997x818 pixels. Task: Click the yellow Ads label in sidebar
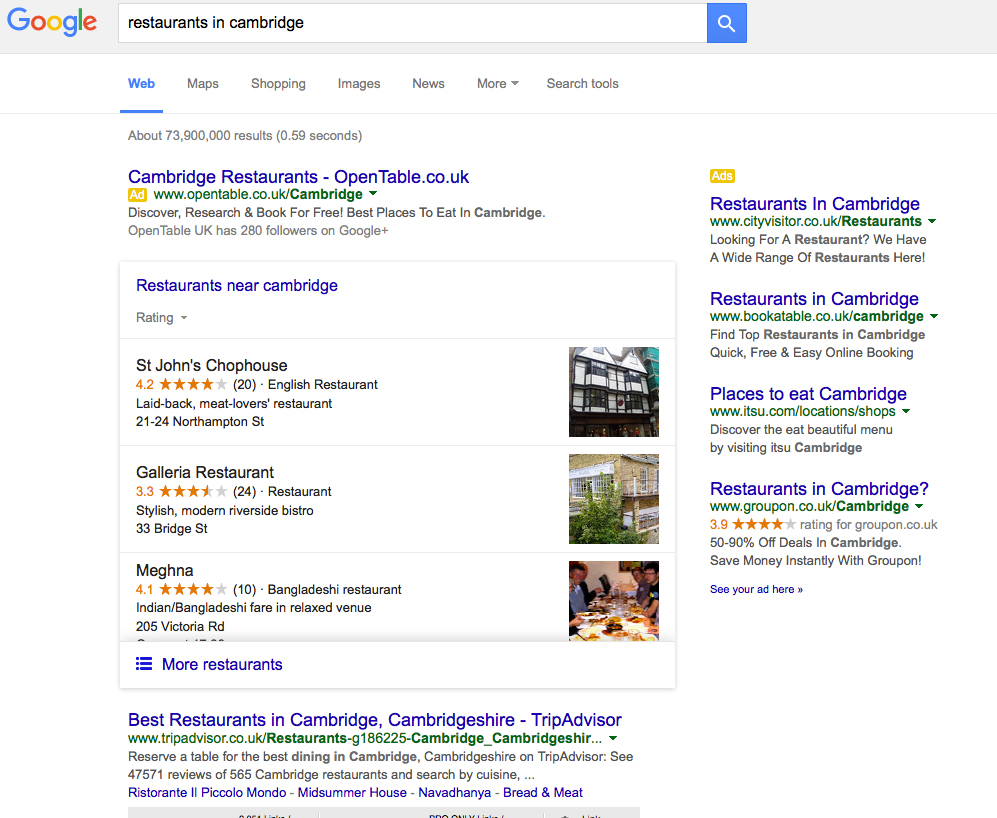pyautogui.click(x=722, y=176)
